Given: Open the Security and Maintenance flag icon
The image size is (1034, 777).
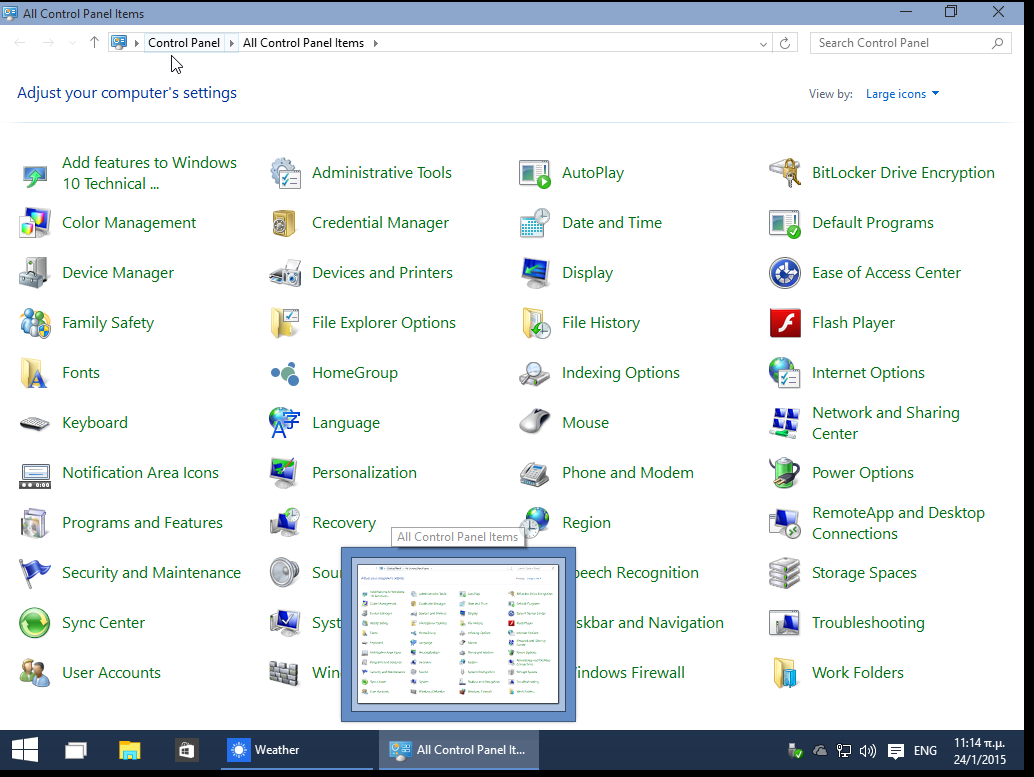Looking at the screenshot, I should click(34, 573).
